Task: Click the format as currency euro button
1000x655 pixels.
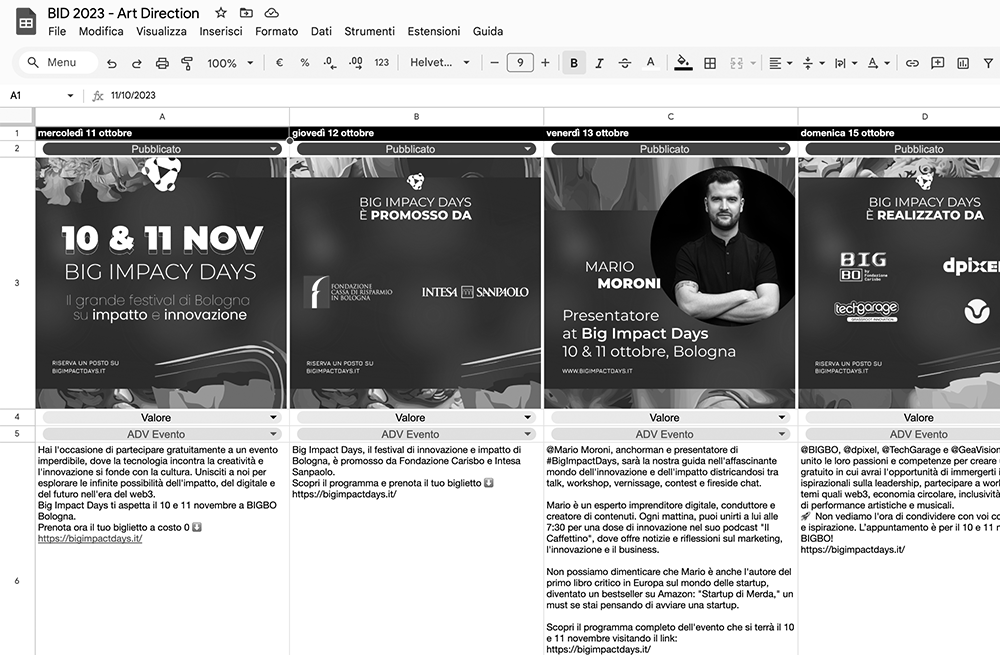Action: [x=279, y=63]
